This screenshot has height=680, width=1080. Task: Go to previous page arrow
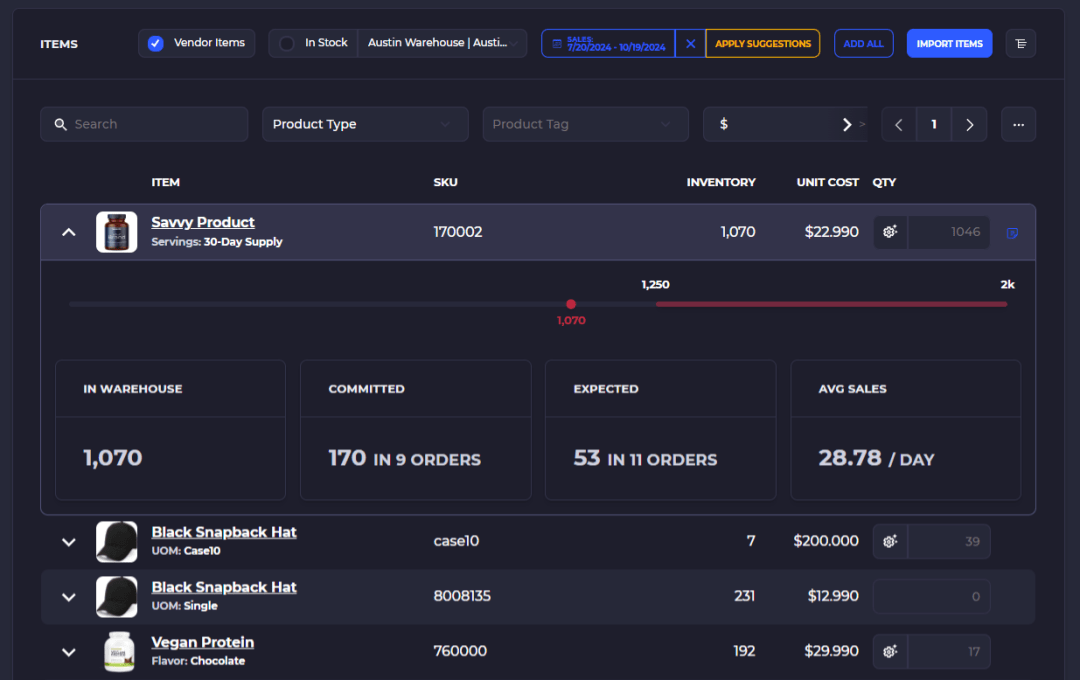click(899, 125)
